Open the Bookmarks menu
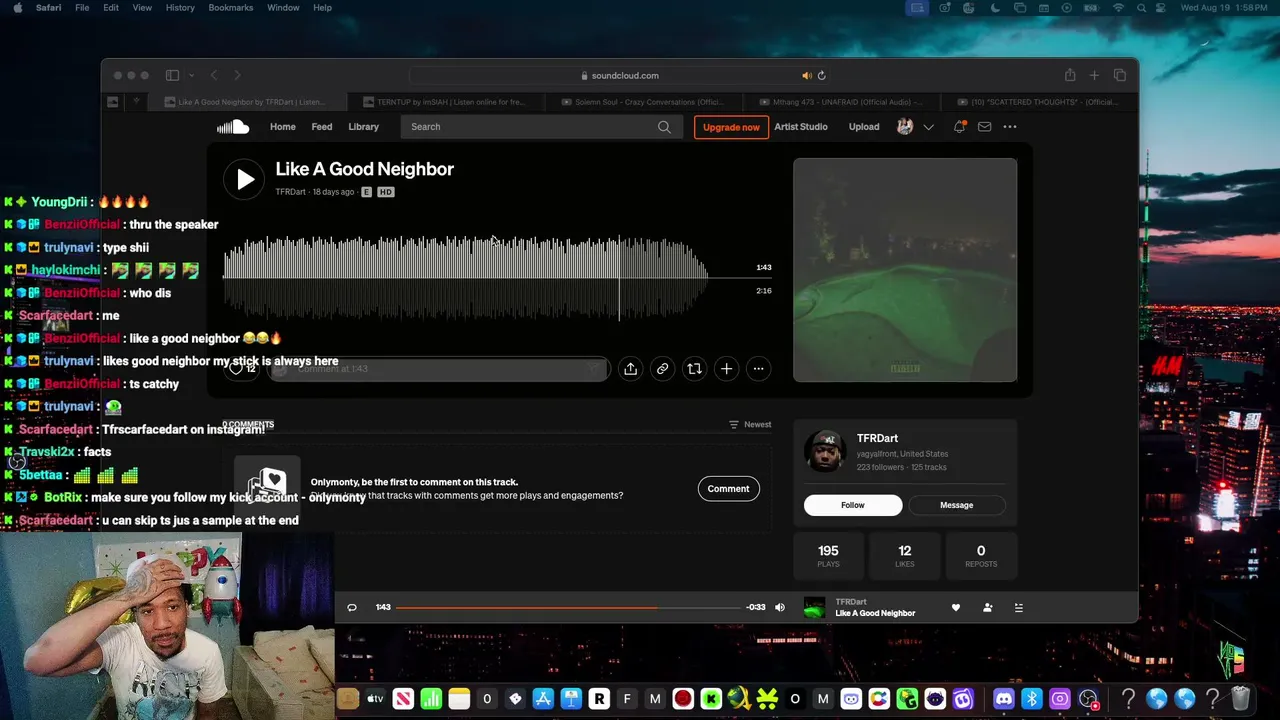The image size is (1280, 720). pos(231,8)
